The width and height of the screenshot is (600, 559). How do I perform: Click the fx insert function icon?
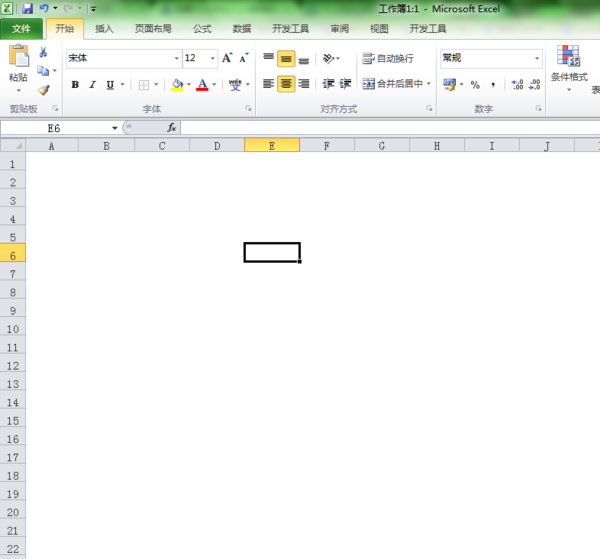(x=171, y=128)
